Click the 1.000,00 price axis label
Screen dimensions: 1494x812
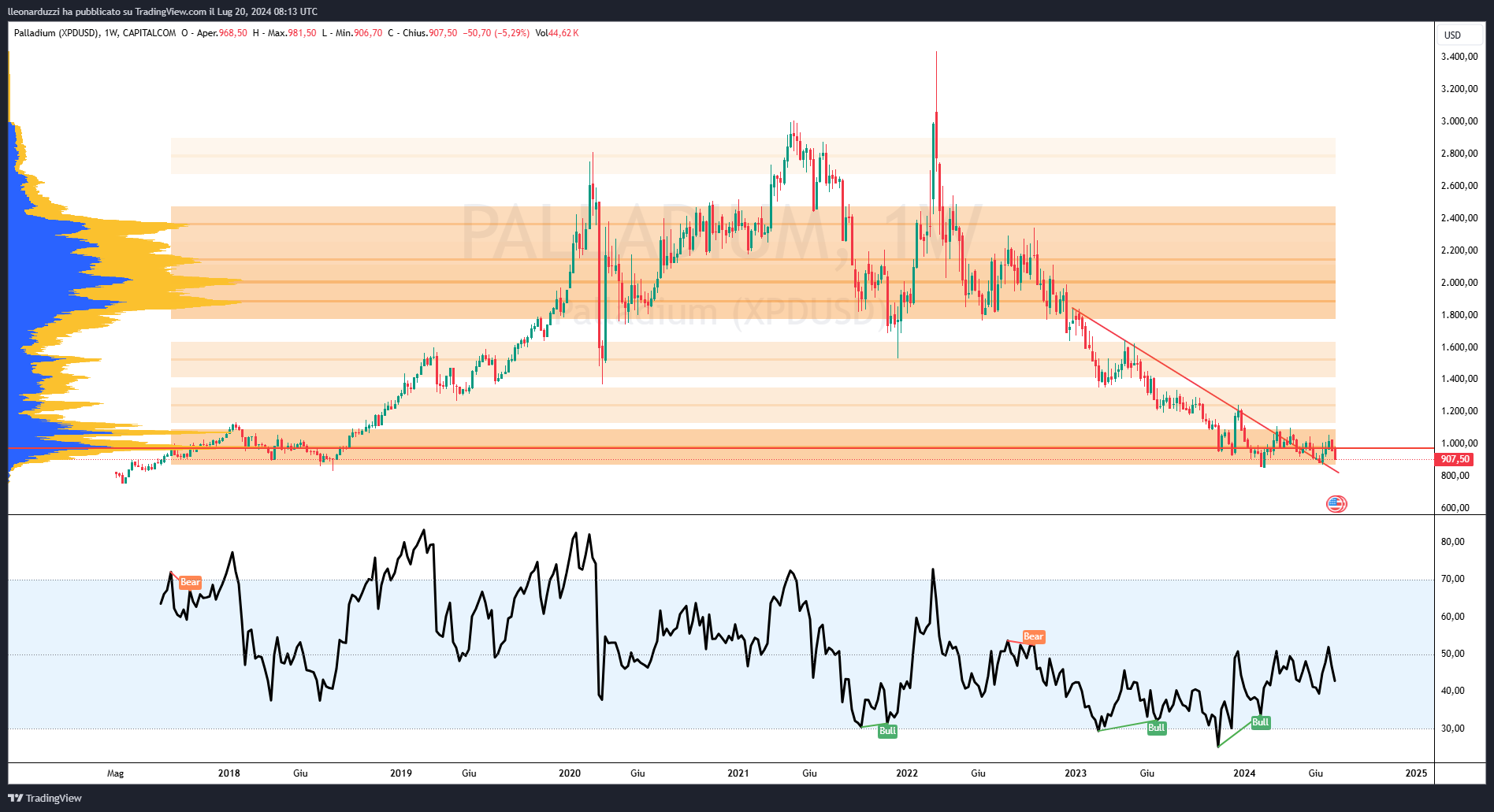click(1459, 443)
